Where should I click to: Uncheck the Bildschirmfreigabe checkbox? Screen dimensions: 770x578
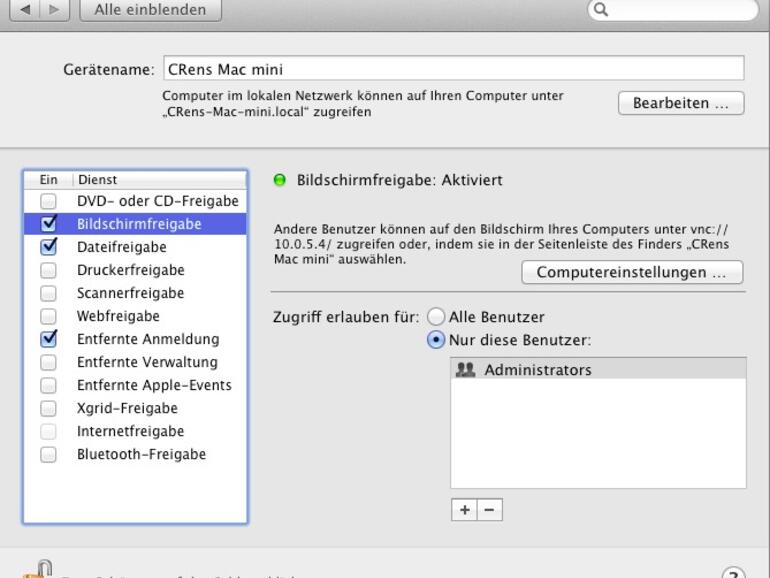(48, 224)
